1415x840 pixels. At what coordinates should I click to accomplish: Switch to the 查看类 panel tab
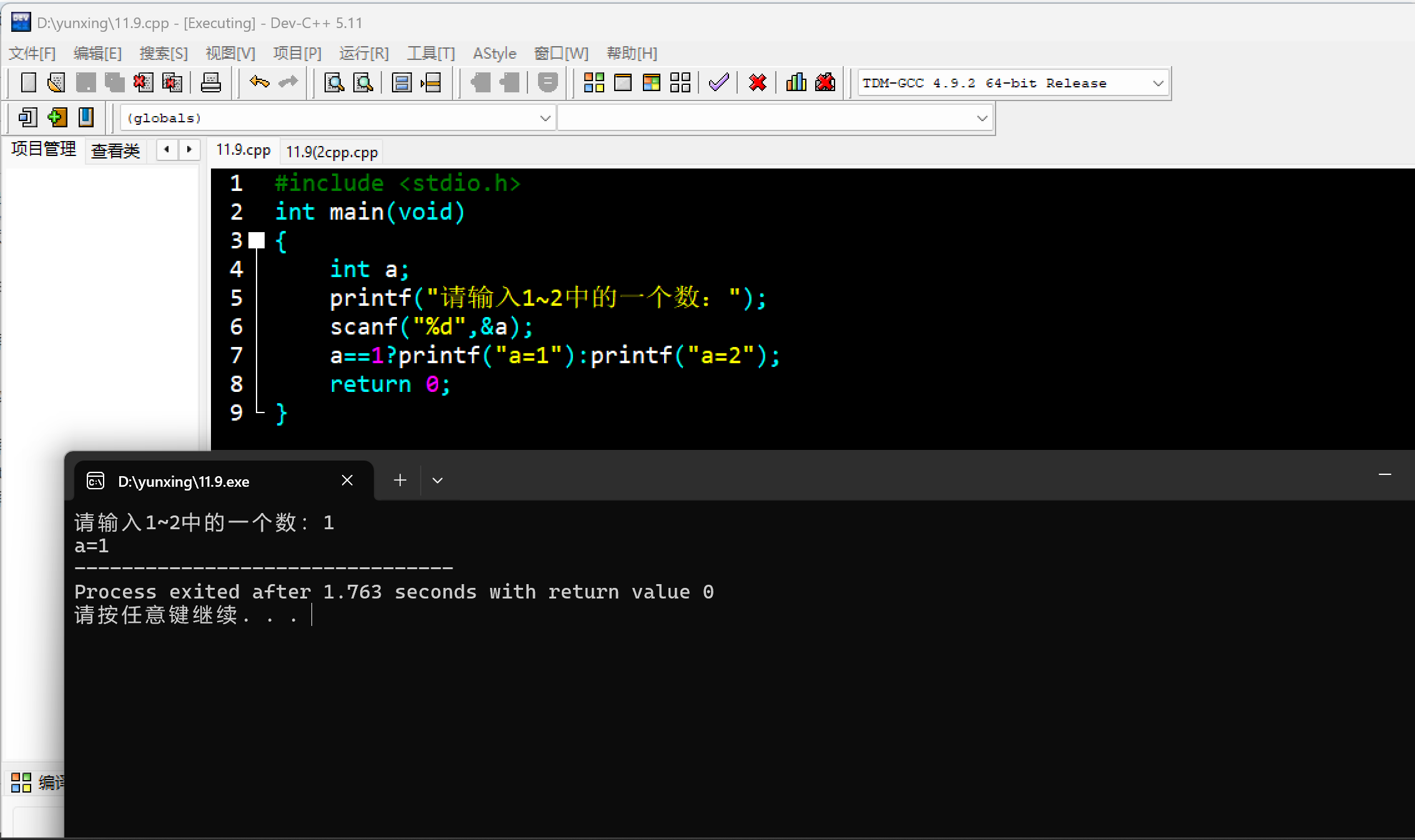pyautogui.click(x=115, y=150)
